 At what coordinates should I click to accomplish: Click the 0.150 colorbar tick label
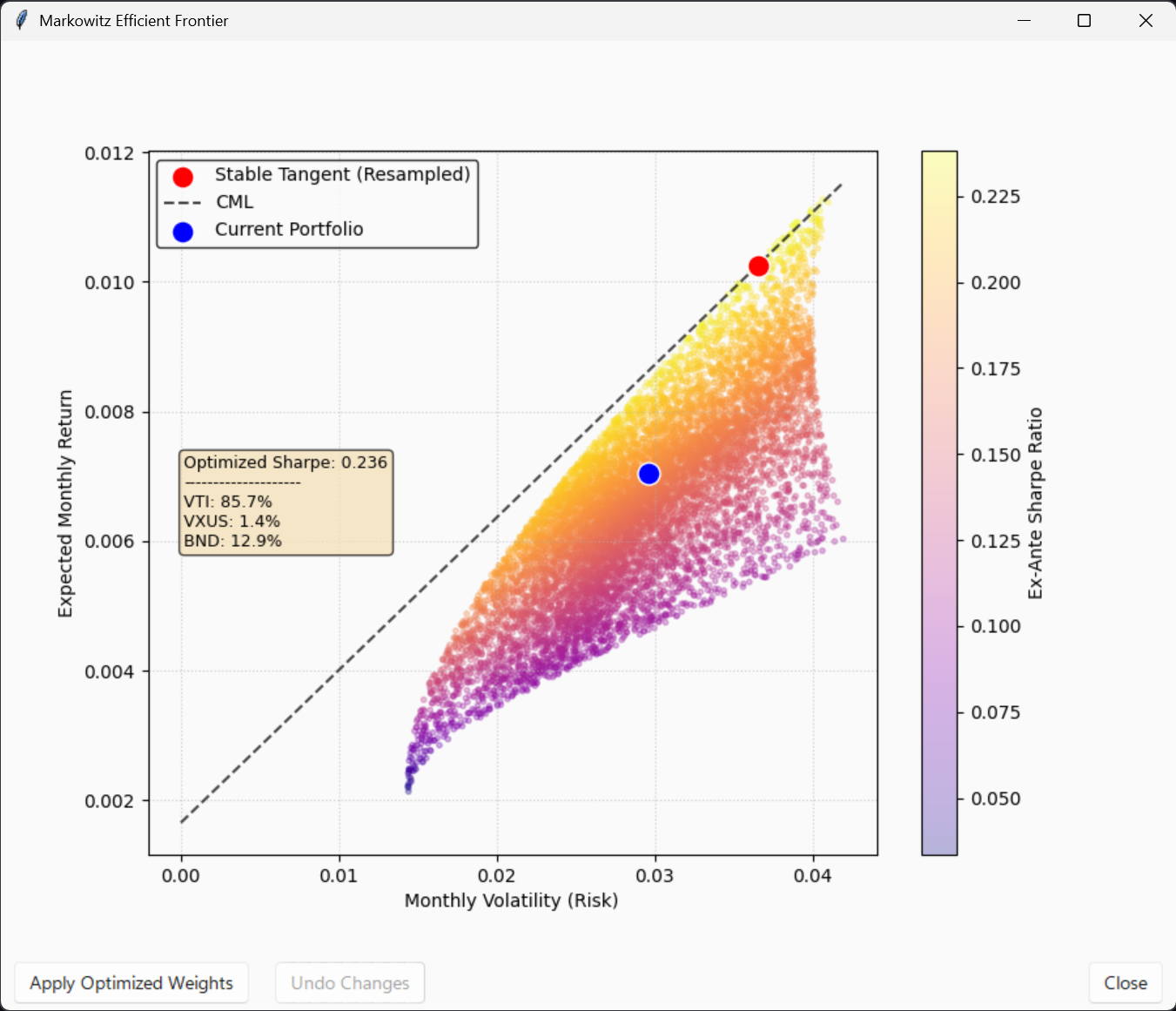(x=996, y=455)
